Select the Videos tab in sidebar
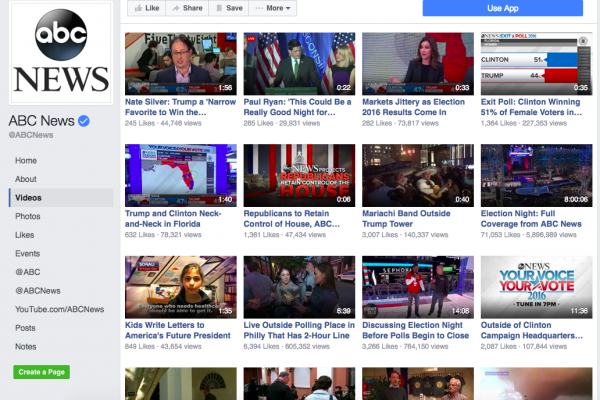The height and width of the screenshot is (400, 600). point(61,198)
